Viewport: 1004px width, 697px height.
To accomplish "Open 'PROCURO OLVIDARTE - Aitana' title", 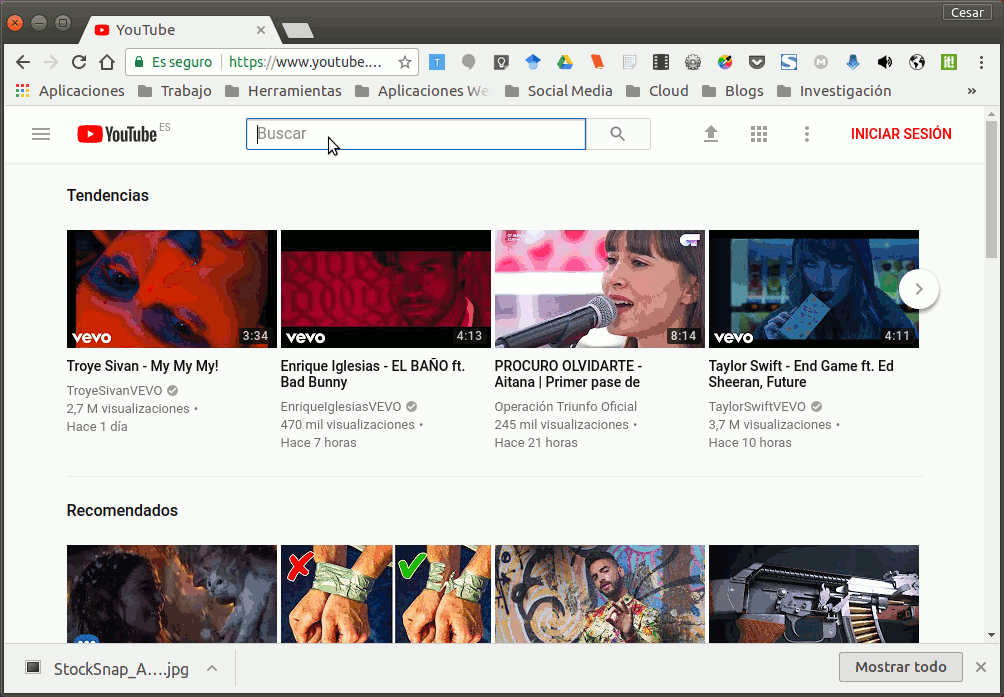I will click(568, 374).
